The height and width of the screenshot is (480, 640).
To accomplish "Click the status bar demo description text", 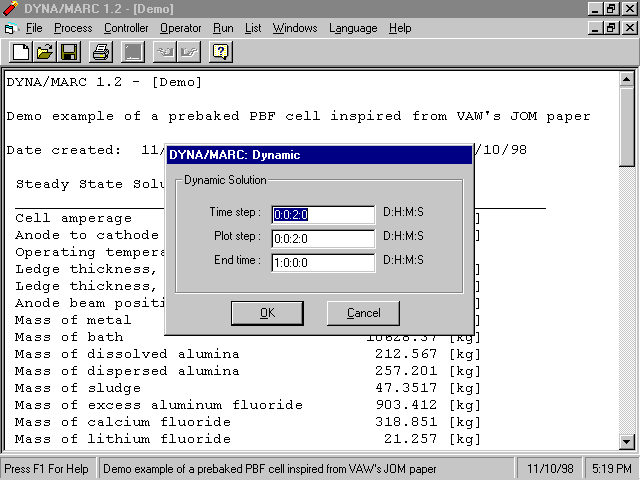I will tap(269, 469).
